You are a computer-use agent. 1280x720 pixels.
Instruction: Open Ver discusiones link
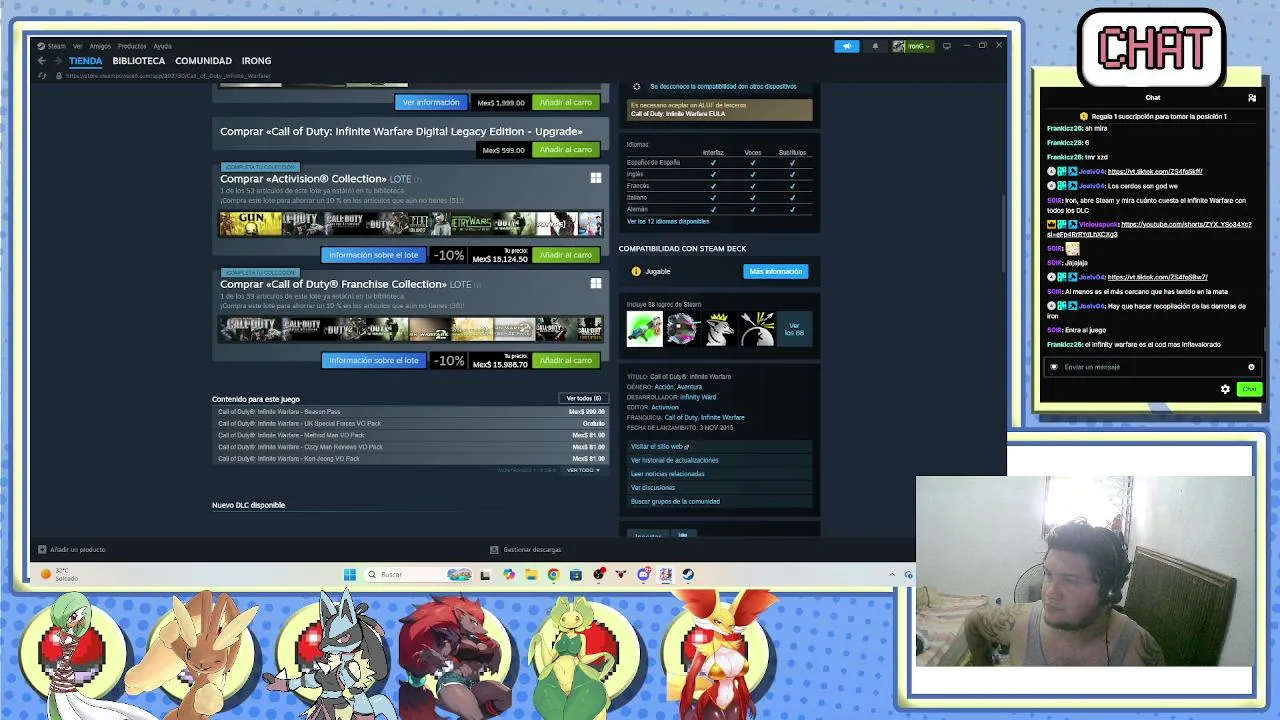pos(653,488)
